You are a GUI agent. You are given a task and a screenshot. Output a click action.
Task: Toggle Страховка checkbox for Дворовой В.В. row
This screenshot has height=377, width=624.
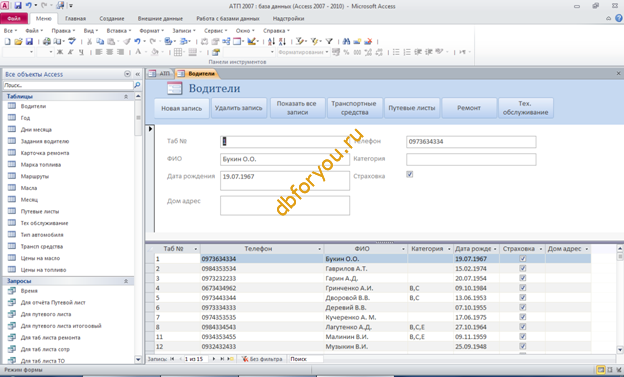click(523, 298)
